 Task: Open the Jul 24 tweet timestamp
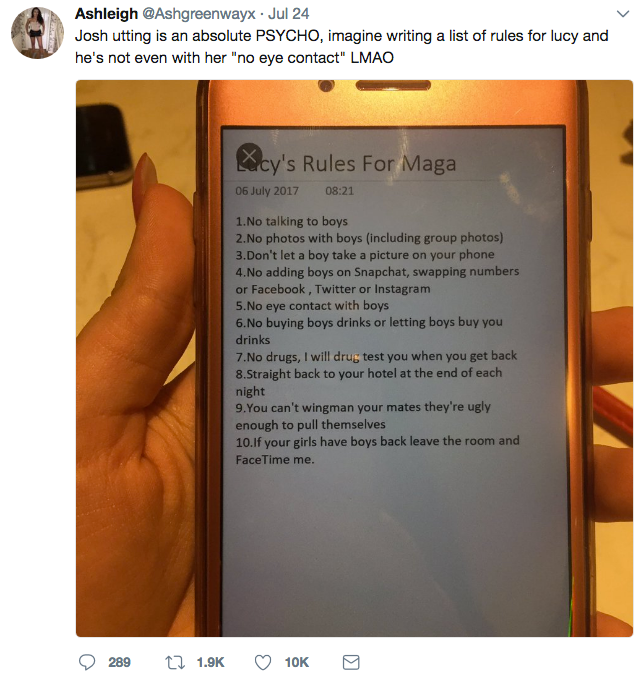coord(288,14)
